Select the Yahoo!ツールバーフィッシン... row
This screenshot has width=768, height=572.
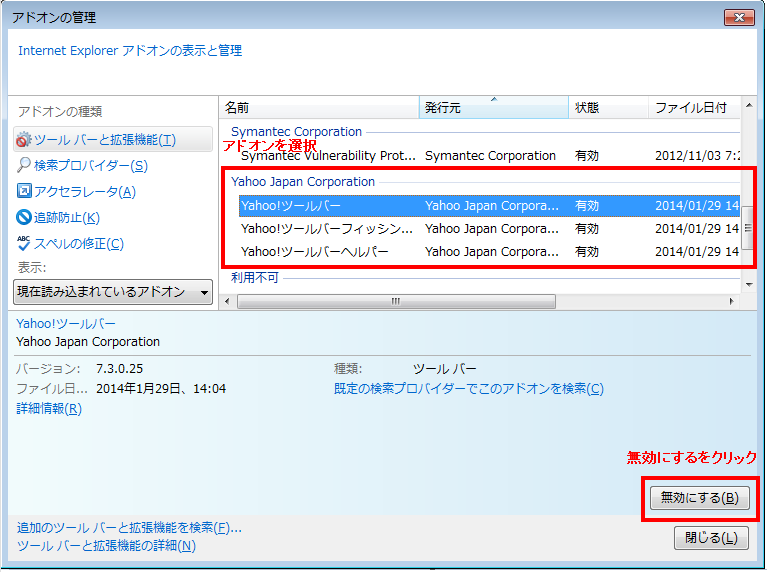[x=489, y=229]
